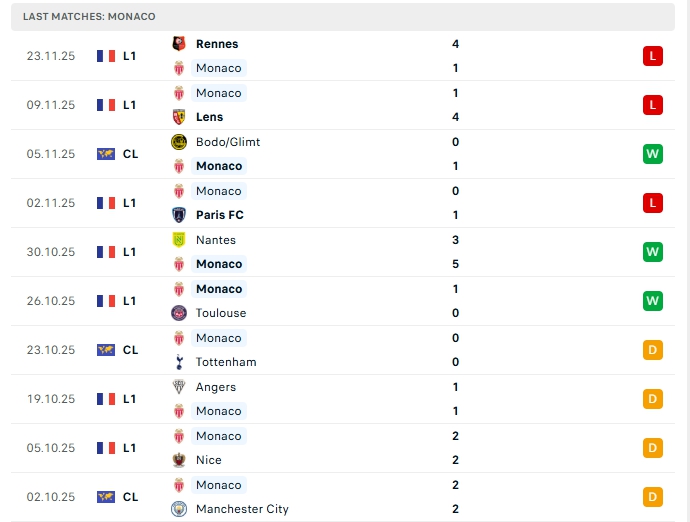The image size is (690, 522).
Task: Open the Nantes team link
Action: [x=216, y=240]
